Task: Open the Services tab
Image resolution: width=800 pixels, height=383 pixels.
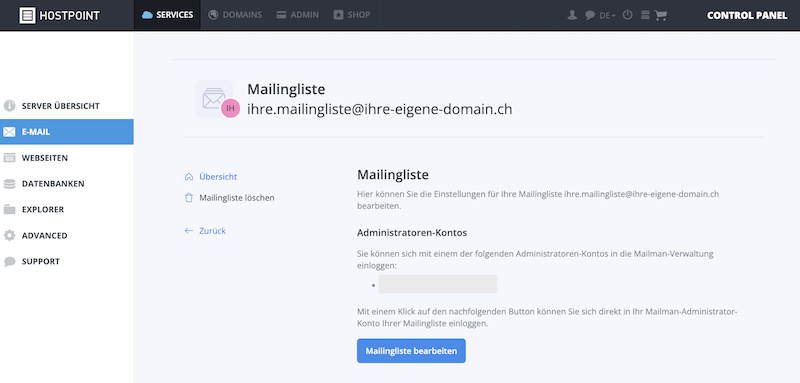Action: tap(167, 15)
